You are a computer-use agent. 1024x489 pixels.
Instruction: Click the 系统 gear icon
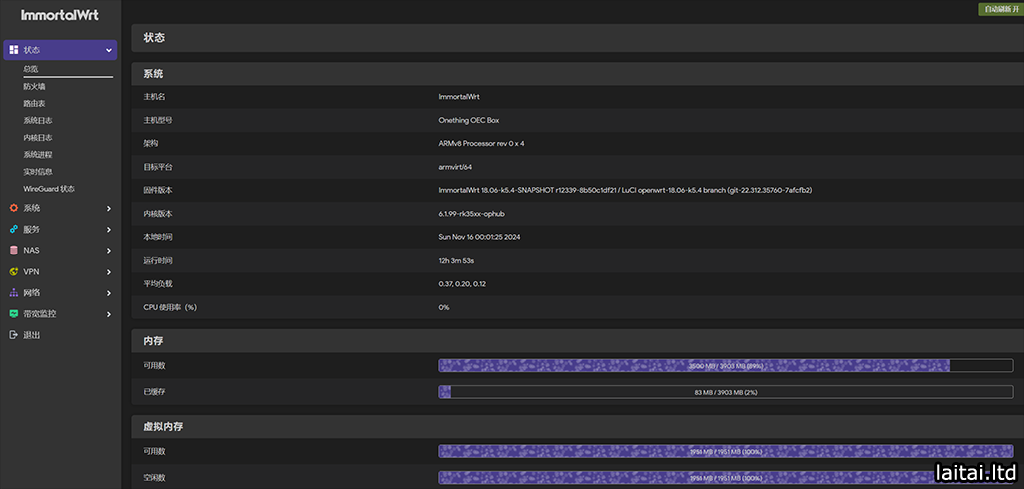[14, 208]
